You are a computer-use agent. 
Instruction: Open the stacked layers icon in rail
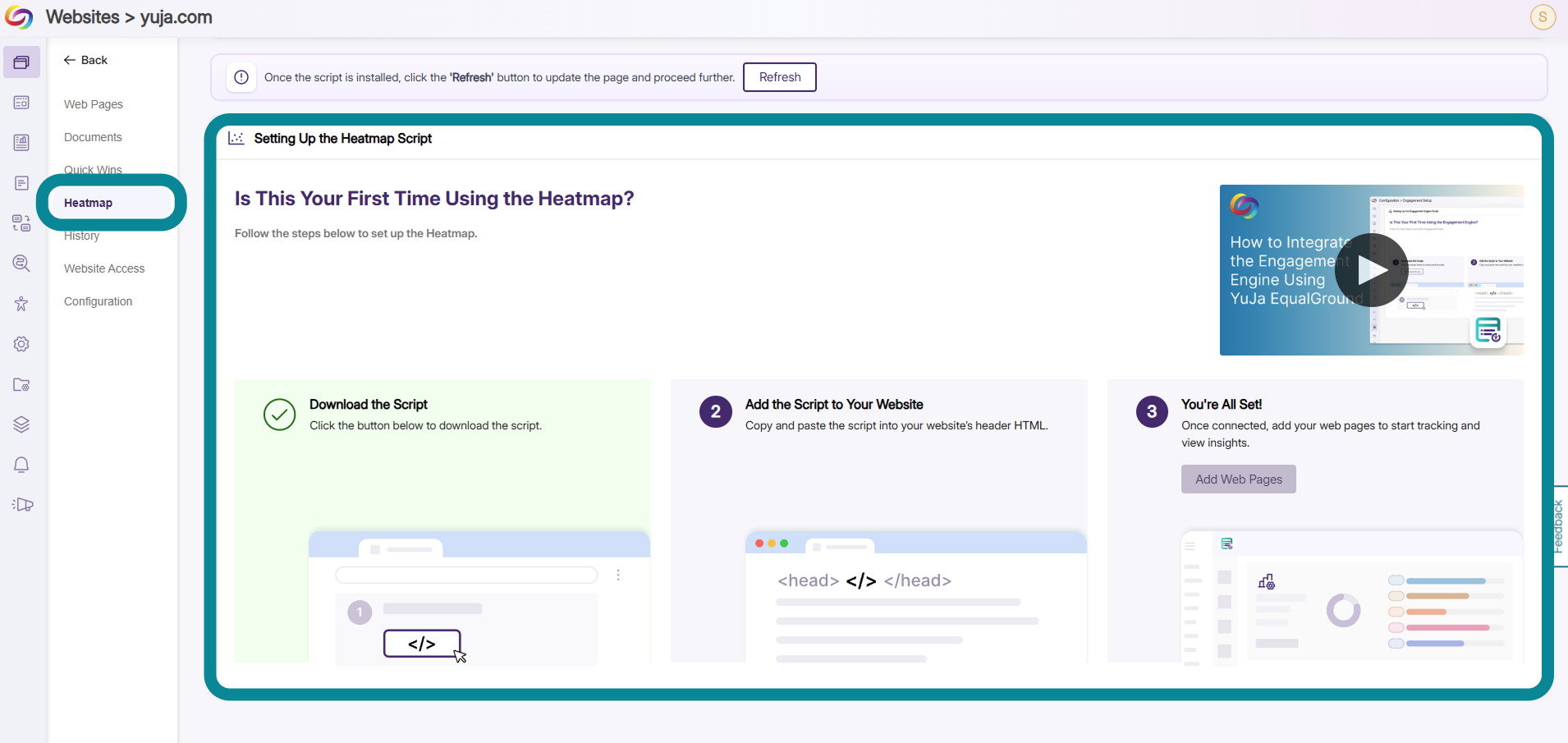pyautogui.click(x=21, y=424)
